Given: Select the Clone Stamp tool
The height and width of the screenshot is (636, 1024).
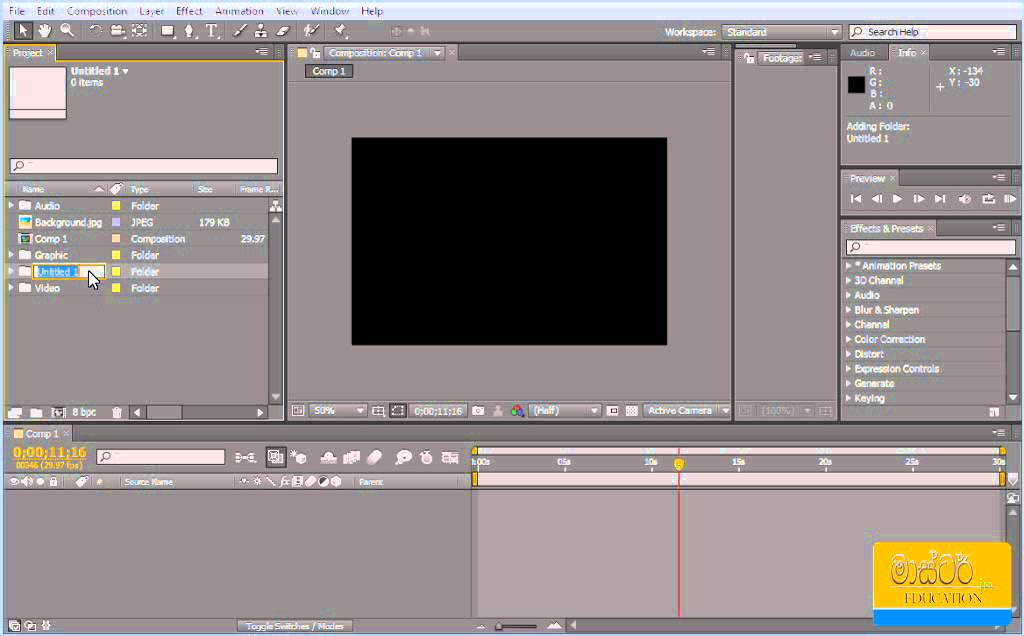Looking at the screenshot, I should (261, 31).
